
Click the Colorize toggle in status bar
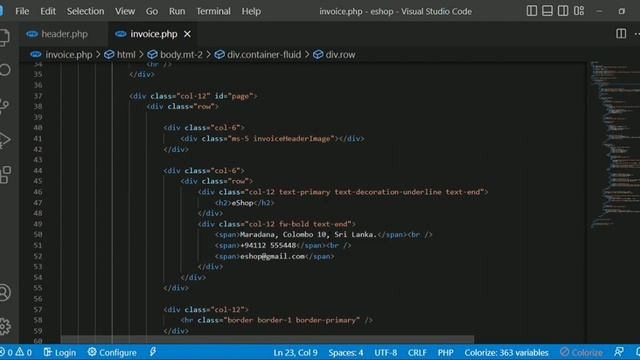click(x=581, y=352)
